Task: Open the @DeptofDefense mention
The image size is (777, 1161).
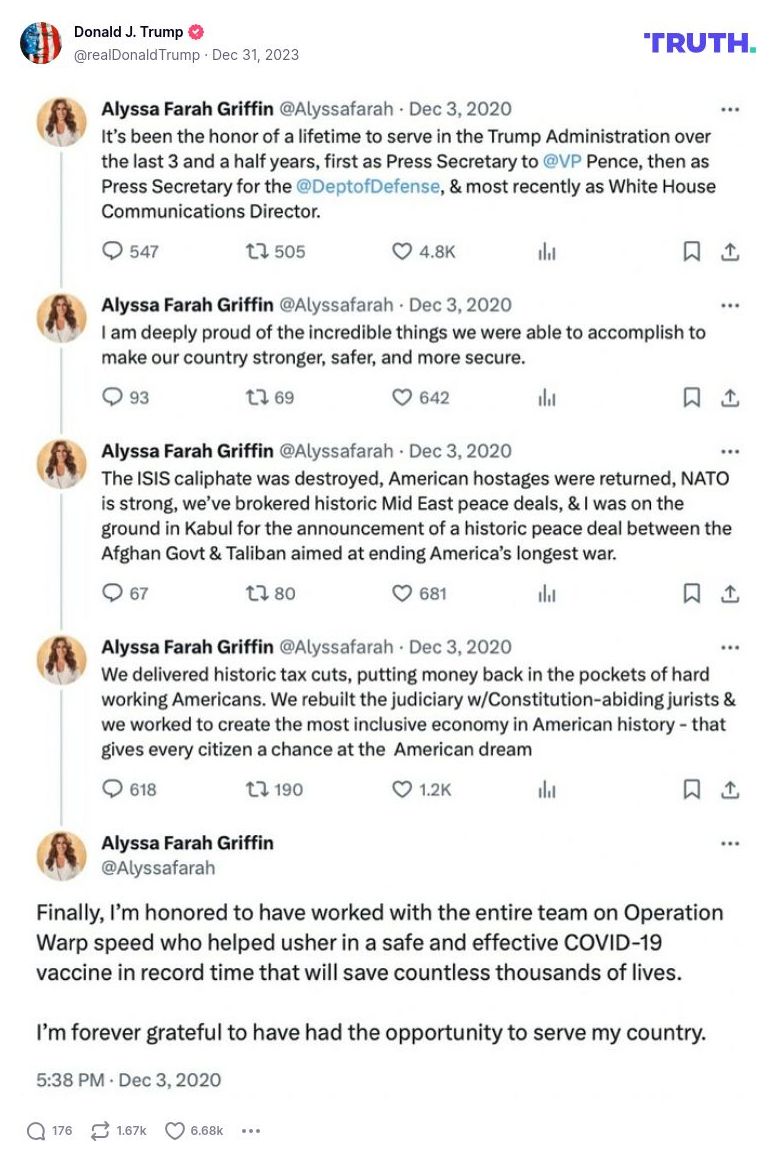Action: 367,186
